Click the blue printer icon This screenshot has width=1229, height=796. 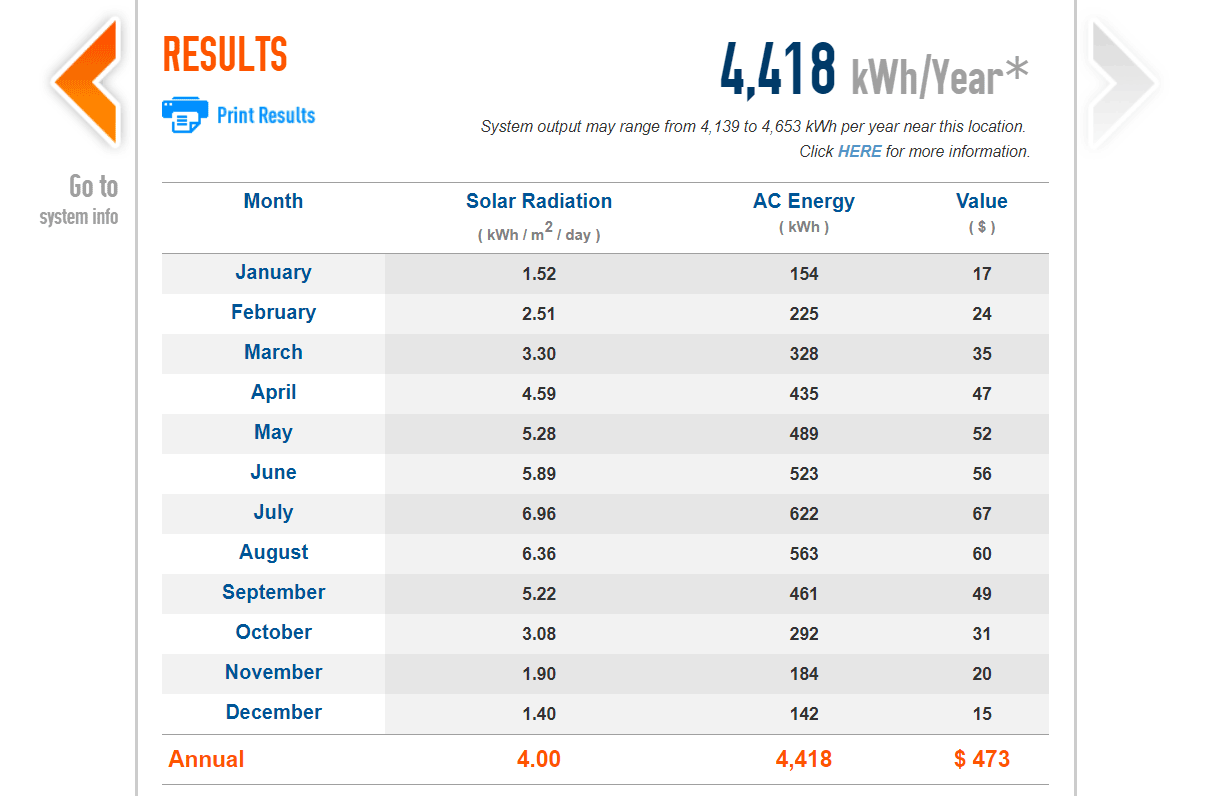184,115
